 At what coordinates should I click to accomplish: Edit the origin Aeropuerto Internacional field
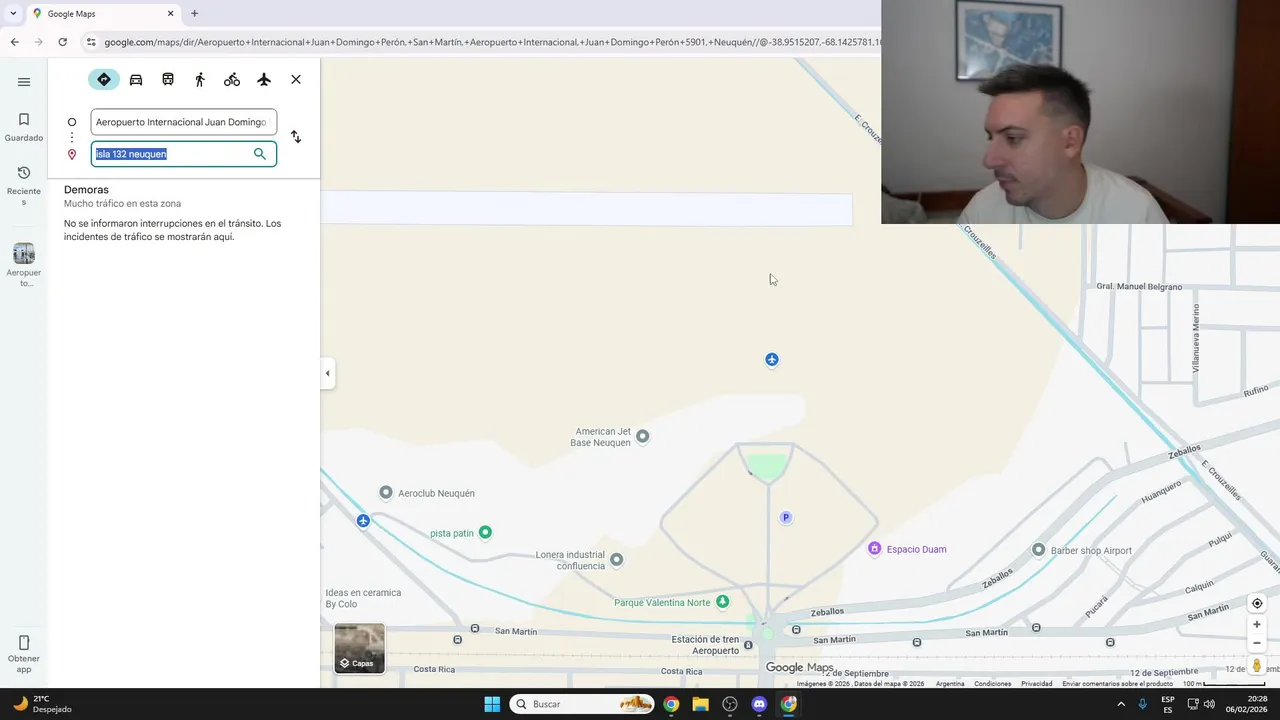click(183, 122)
